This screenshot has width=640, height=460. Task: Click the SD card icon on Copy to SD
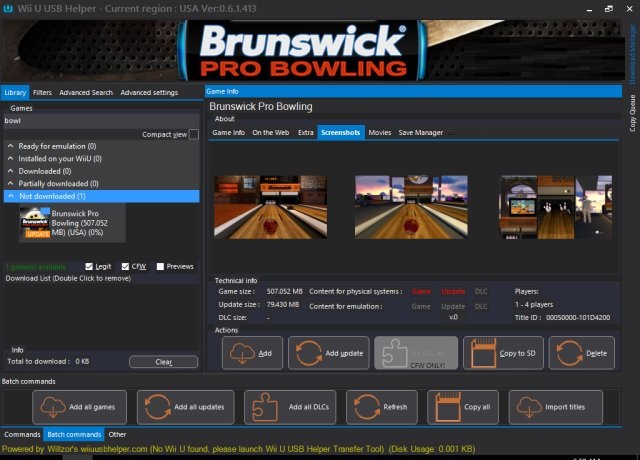pos(484,353)
